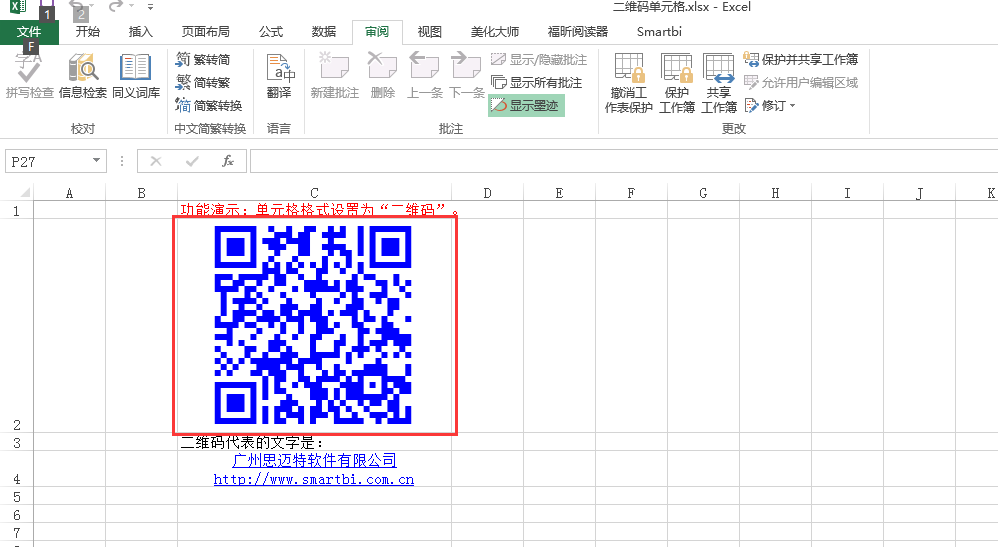Click the Select All corner triangle
This screenshot has height=547, width=998.
[24, 192]
